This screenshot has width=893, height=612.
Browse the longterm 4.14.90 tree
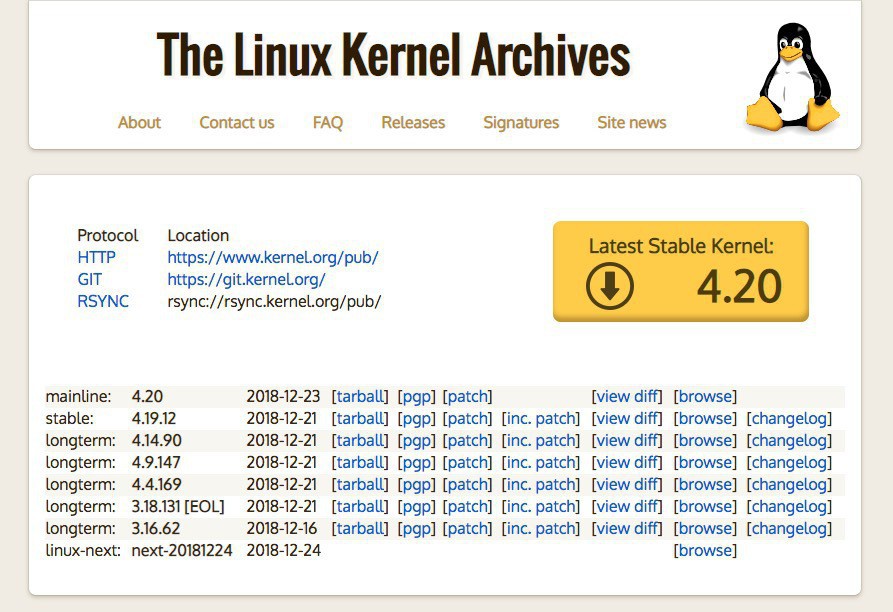[x=705, y=441]
